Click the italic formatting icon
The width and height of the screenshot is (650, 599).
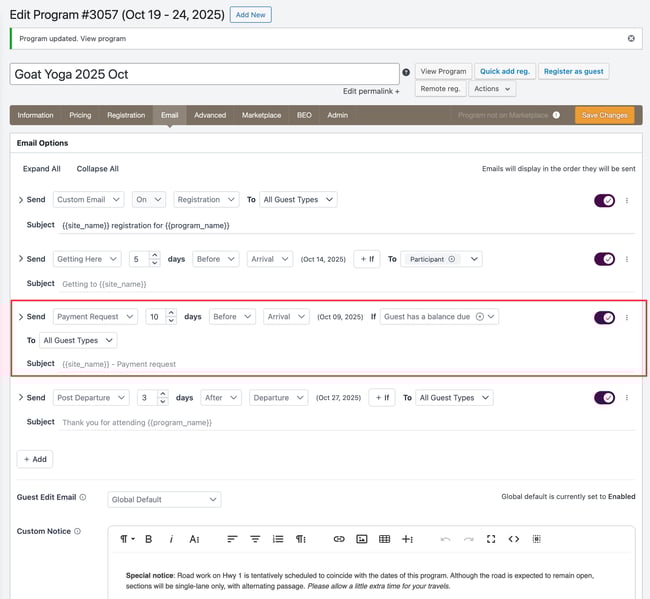[171, 539]
